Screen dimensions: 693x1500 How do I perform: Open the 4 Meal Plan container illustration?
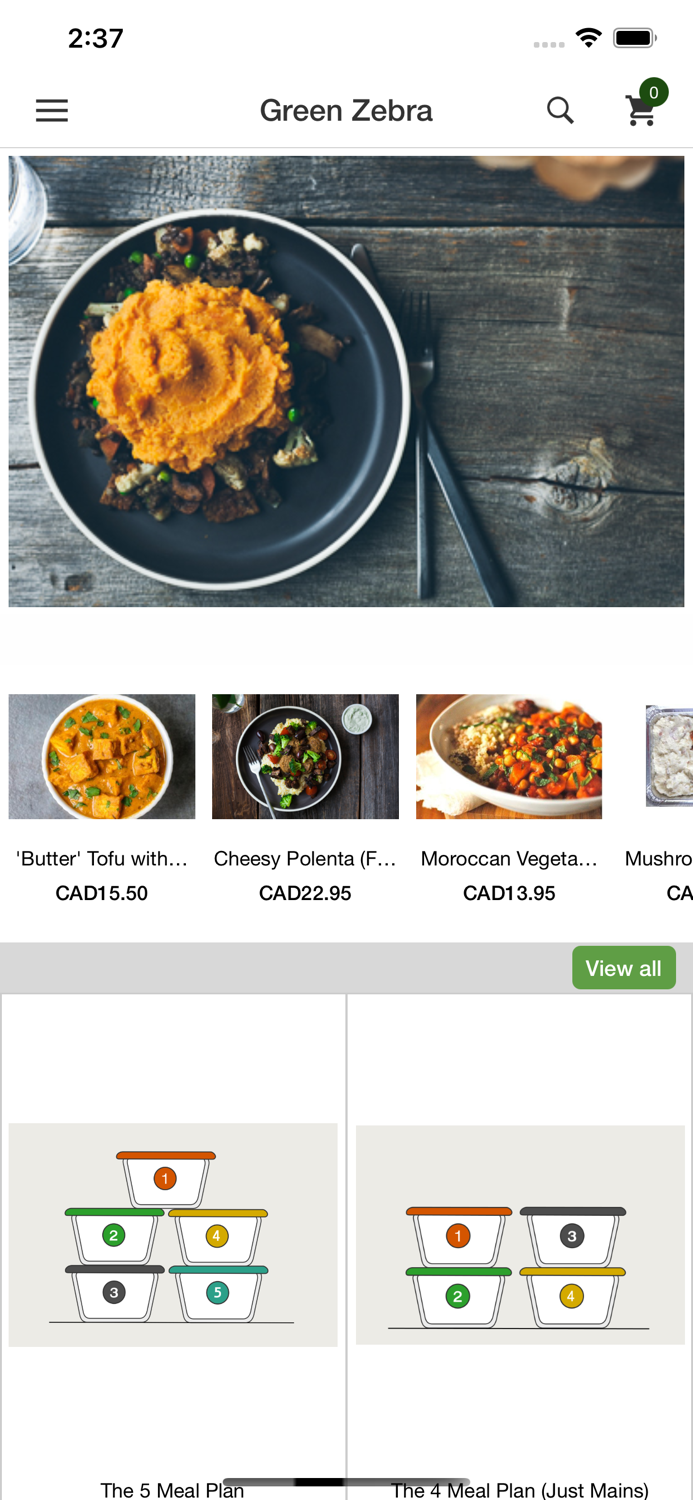[x=520, y=1235]
